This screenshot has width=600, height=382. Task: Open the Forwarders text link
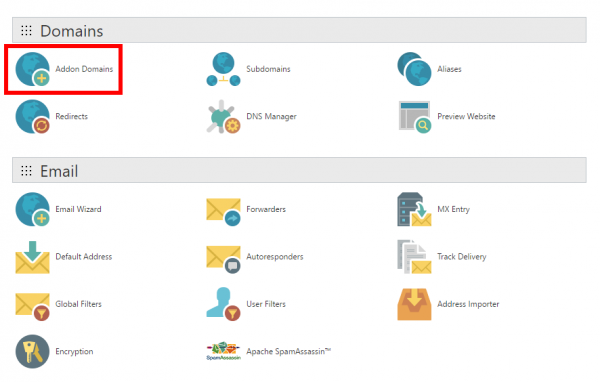tap(266, 209)
